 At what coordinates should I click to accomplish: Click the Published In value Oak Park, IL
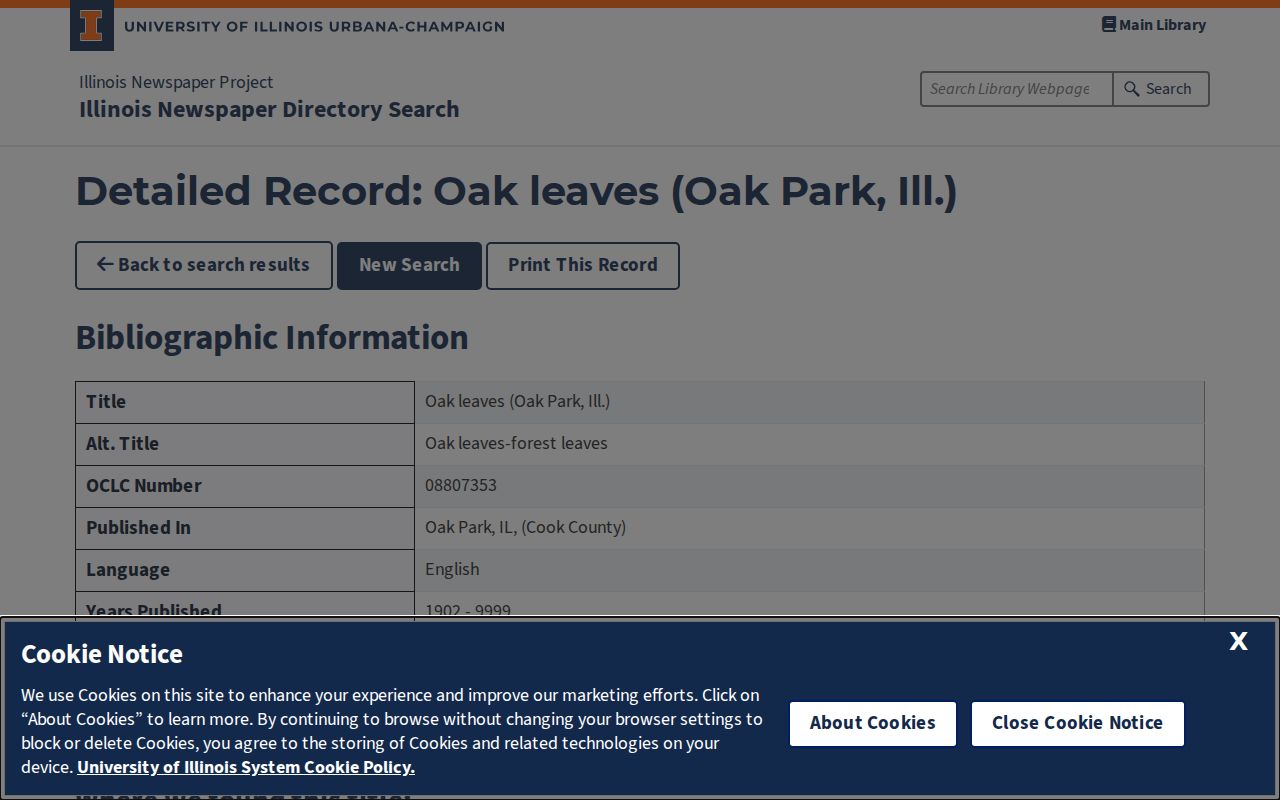coord(525,528)
